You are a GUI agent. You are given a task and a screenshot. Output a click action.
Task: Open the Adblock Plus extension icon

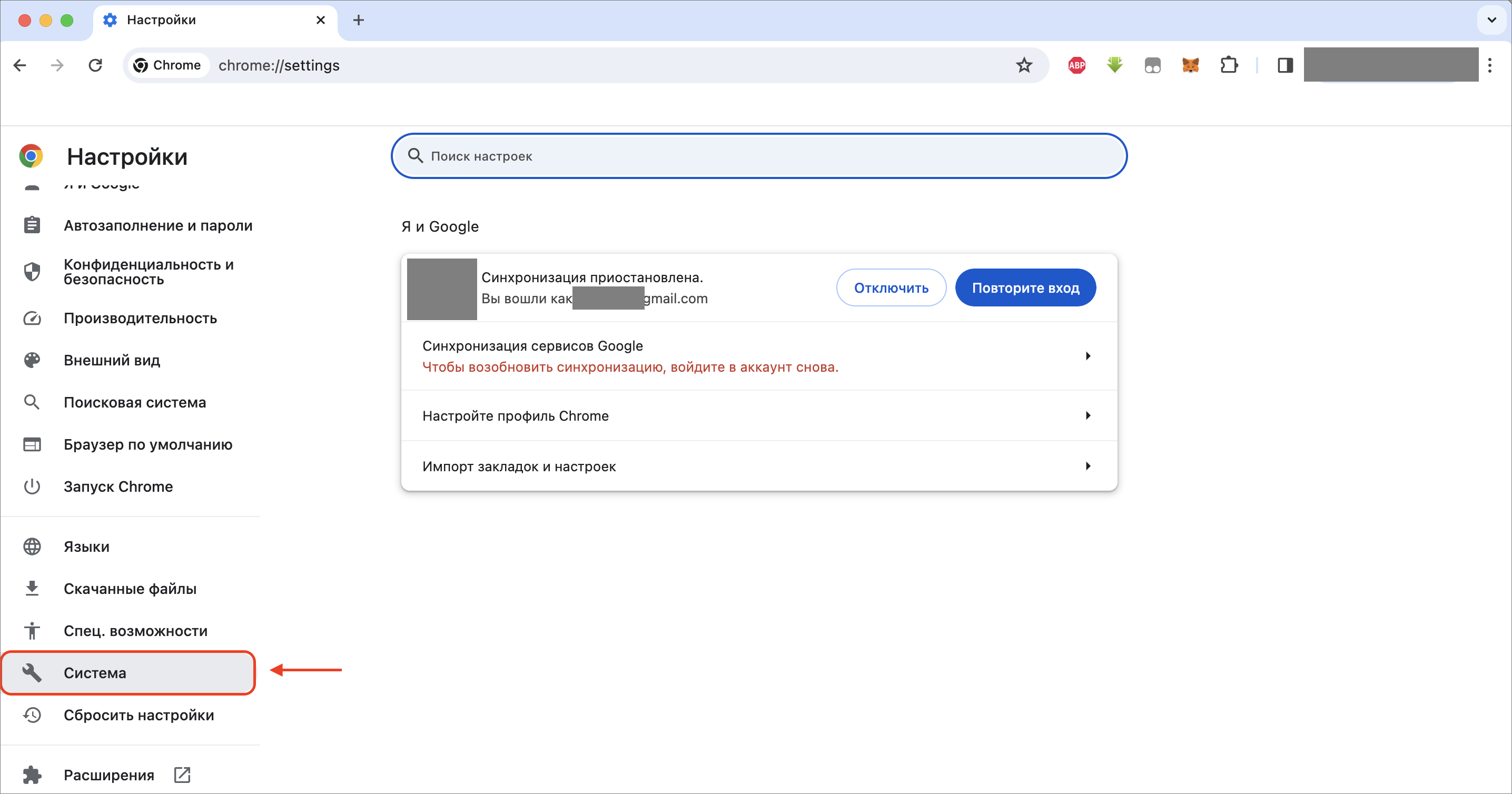1076,65
